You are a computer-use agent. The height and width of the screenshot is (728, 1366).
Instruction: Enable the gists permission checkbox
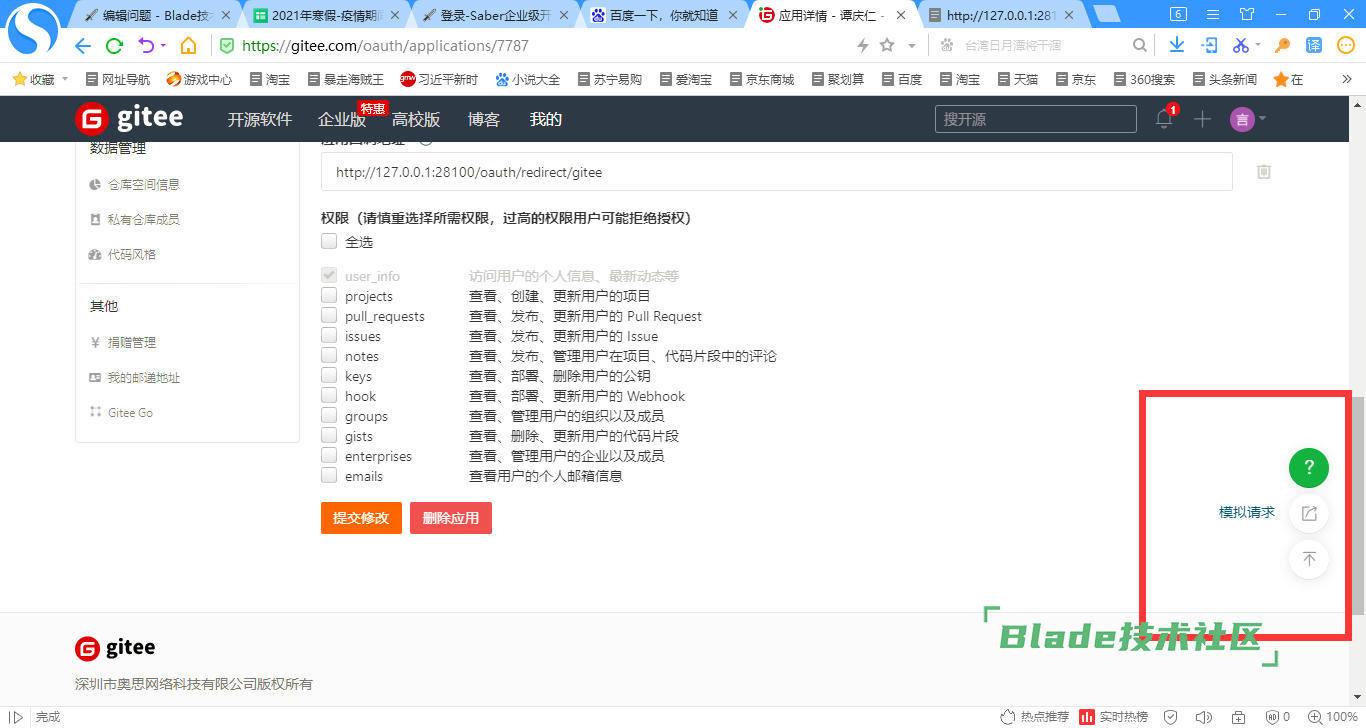point(329,435)
